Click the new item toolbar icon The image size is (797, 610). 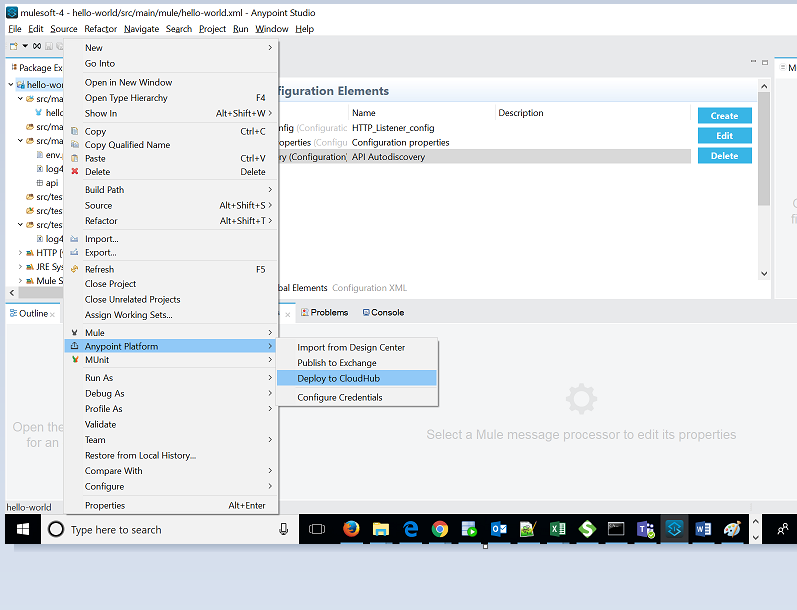[14, 46]
